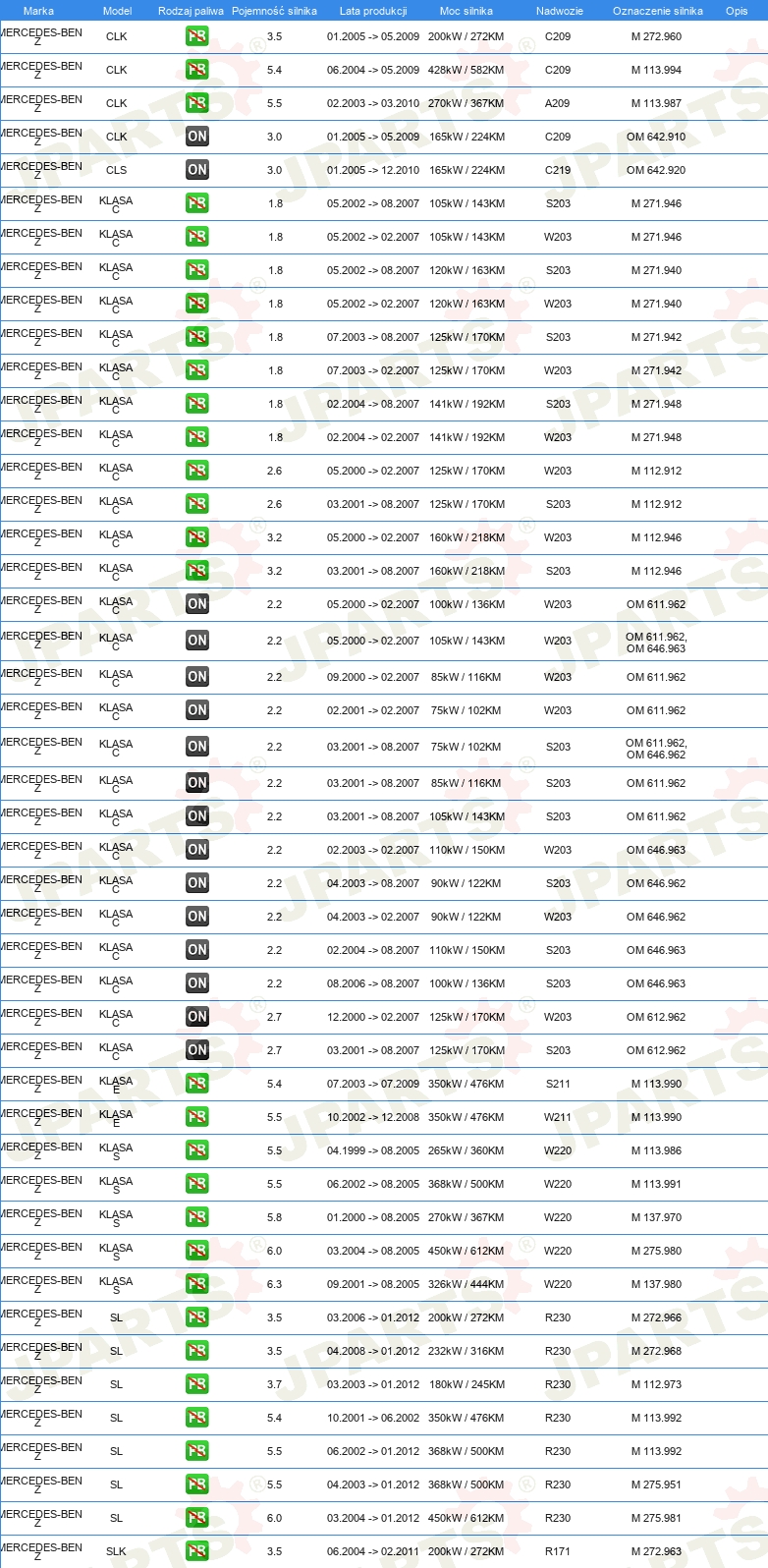Select petrol icon for CLK A209 M 113.987
Viewport: 768px width, 1568px height.
(x=197, y=103)
